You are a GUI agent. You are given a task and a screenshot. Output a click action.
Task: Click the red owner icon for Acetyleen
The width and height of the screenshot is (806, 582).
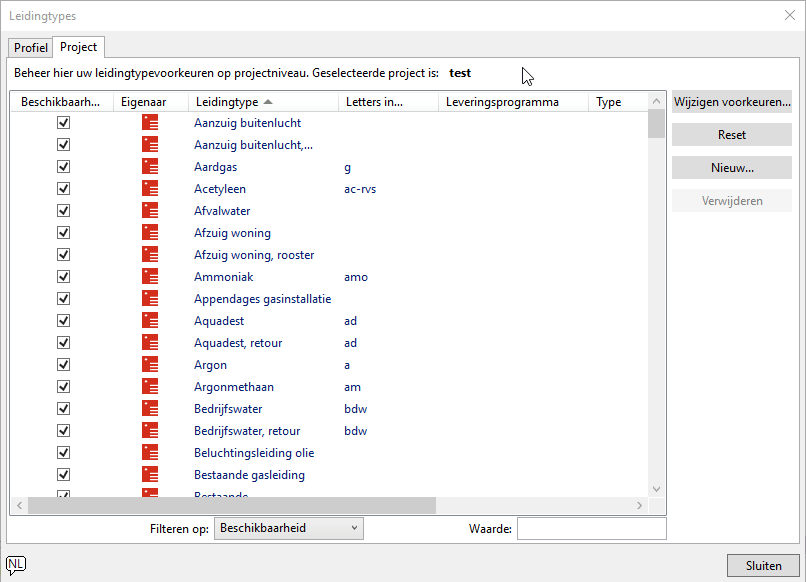[x=150, y=189]
